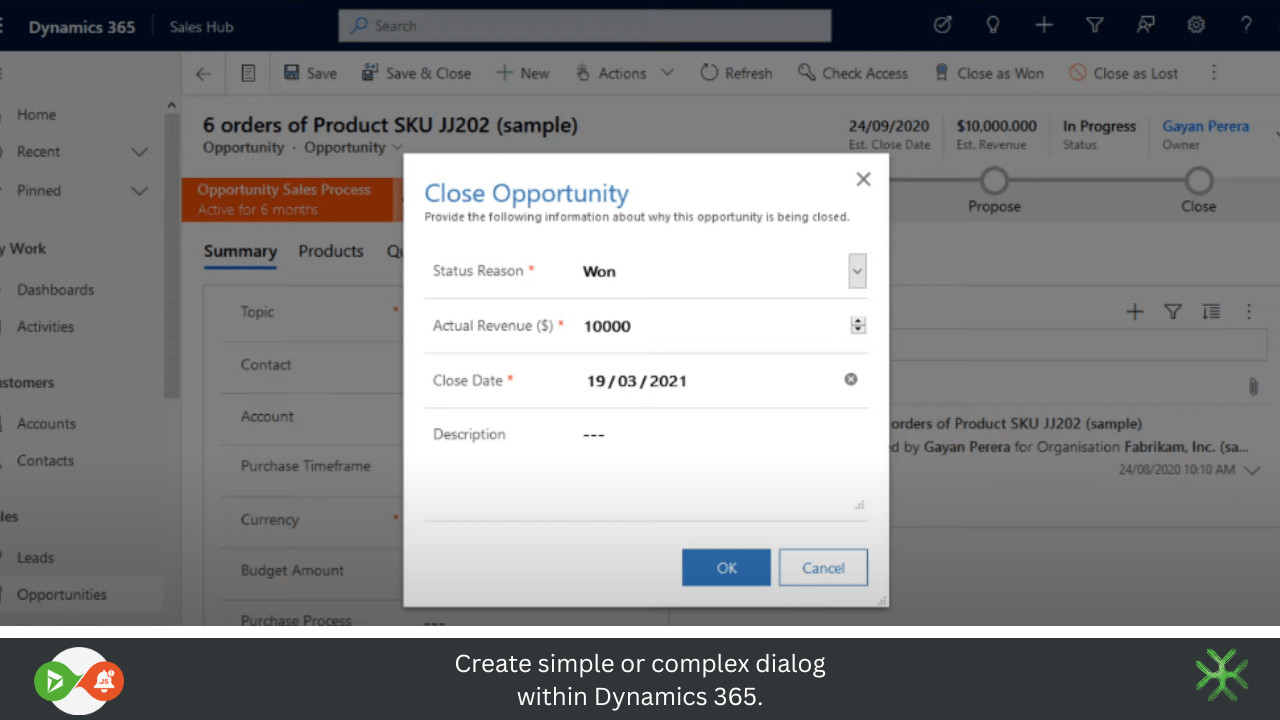The image size is (1280, 720).
Task: Open the Opportunity form selector chevron
Action: click(396, 148)
